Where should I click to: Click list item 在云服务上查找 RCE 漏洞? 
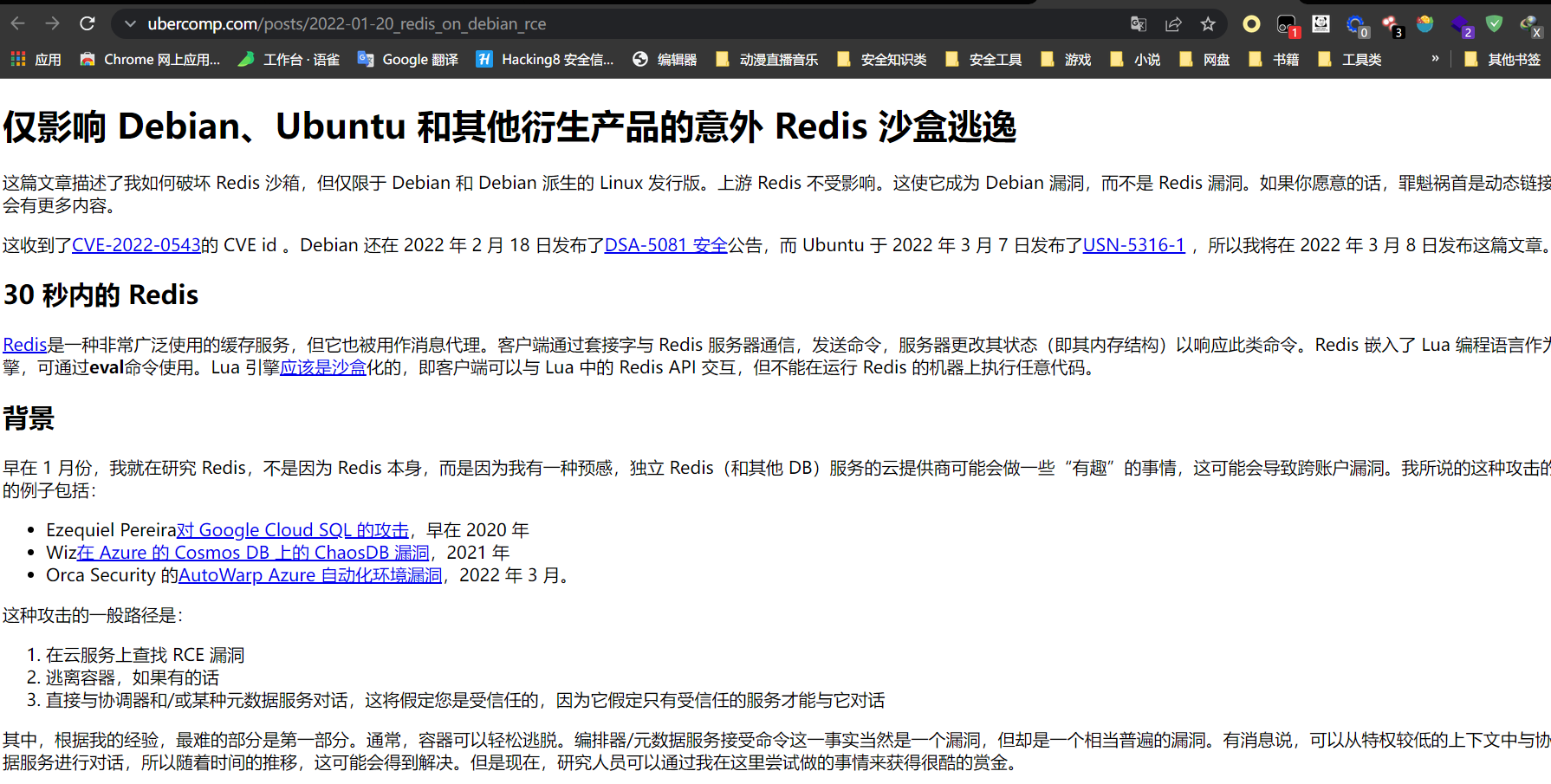[145, 655]
